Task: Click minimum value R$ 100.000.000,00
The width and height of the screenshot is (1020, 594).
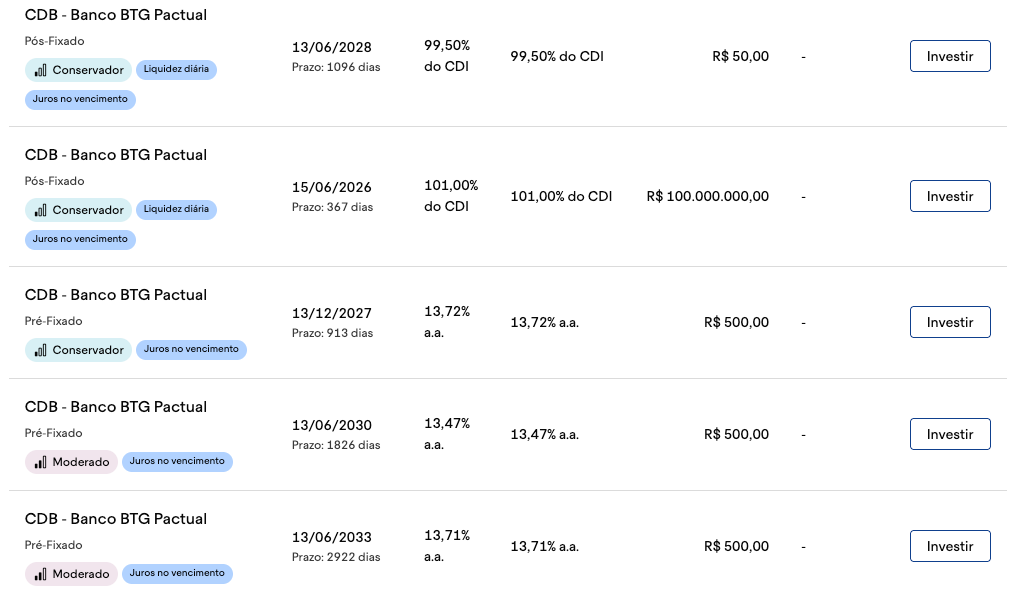Action: pyautogui.click(x=708, y=196)
